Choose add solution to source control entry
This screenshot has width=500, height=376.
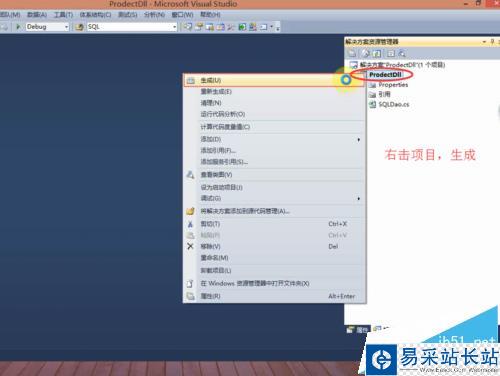click(274, 211)
